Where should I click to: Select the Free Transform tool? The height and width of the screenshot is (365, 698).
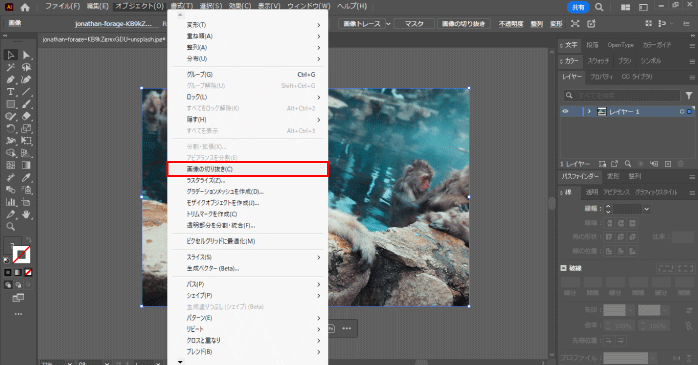point(26,141)
